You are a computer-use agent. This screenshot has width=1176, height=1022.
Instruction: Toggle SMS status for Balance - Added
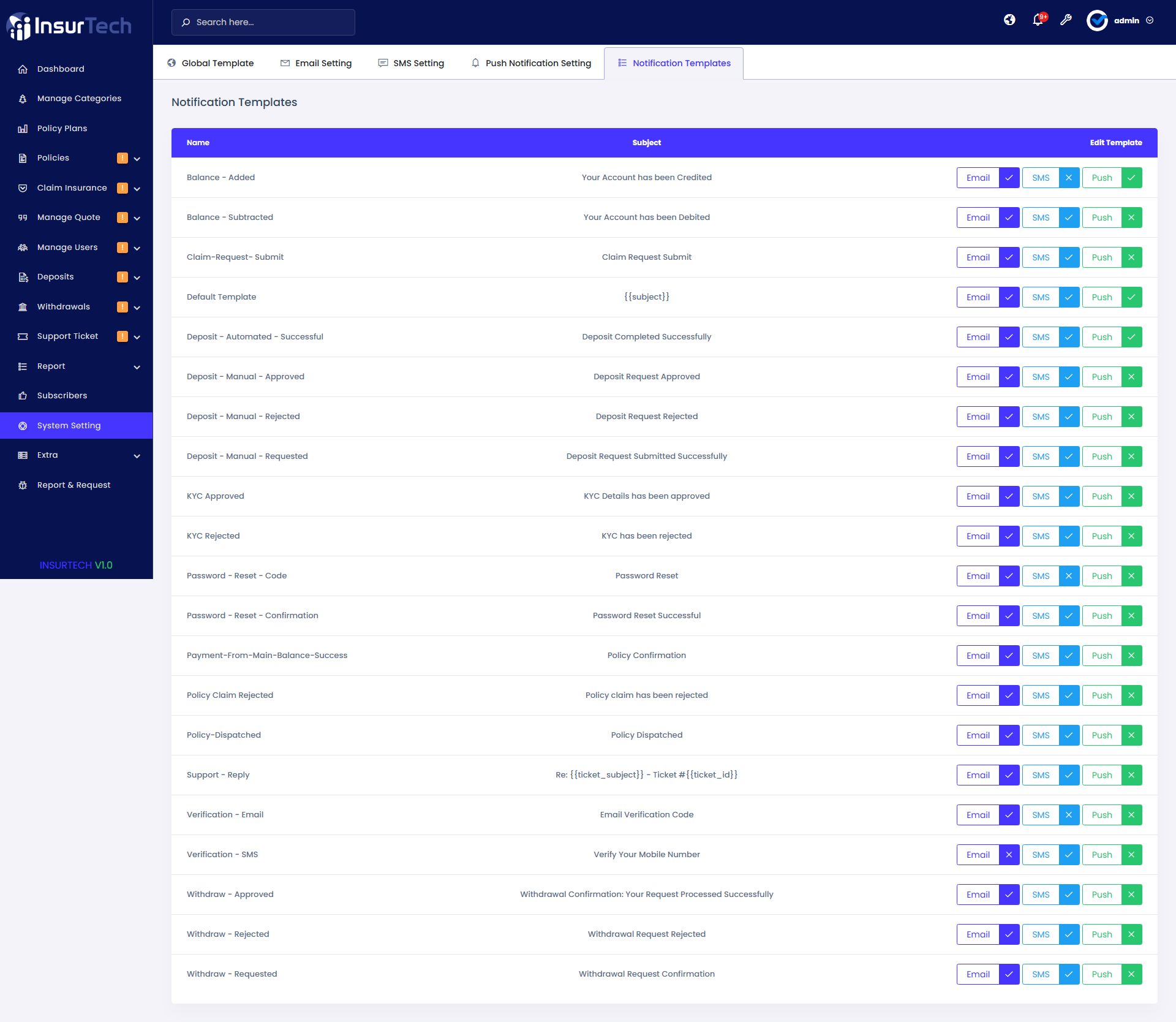[1069, 178]
